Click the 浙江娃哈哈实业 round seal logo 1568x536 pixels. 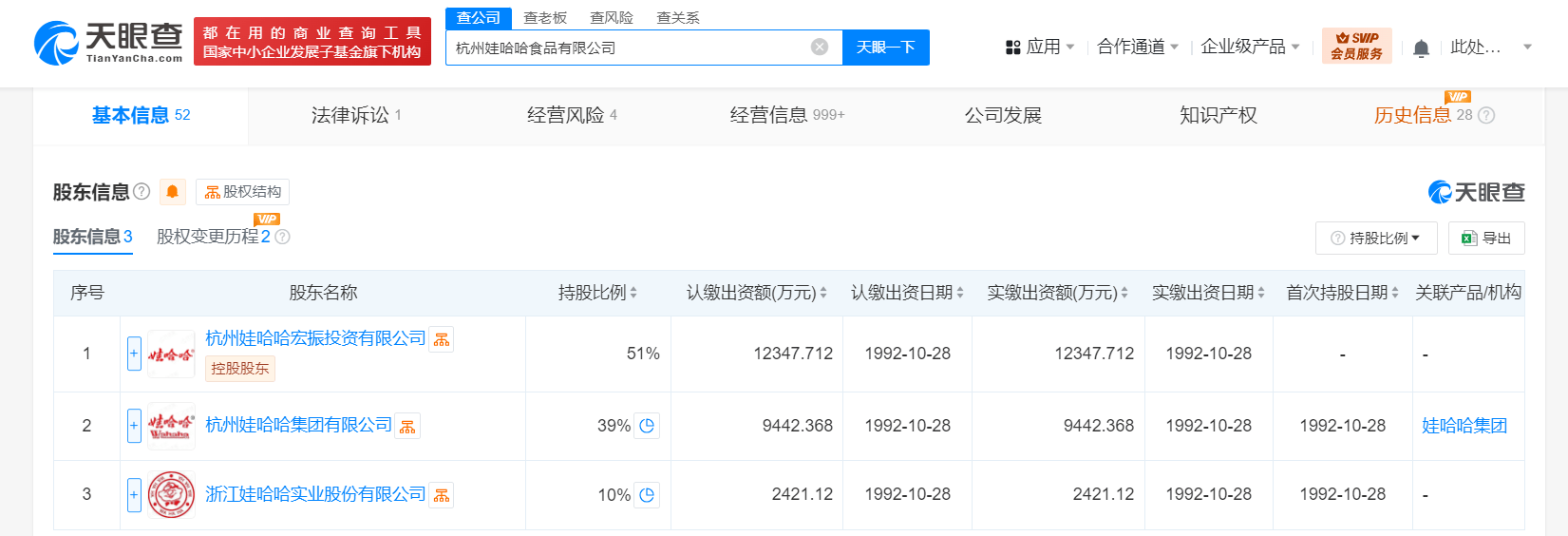pos(171,494)
